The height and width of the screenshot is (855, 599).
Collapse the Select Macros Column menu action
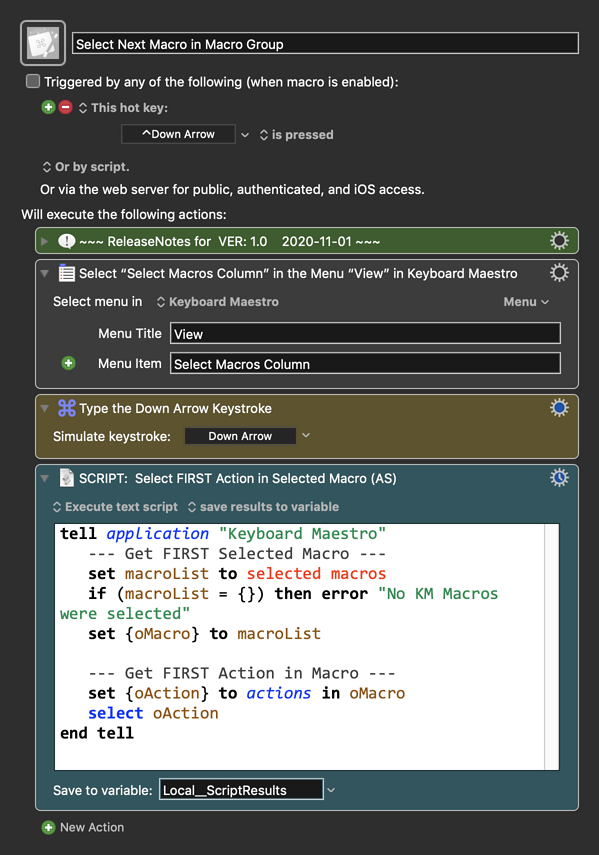[x=45, y=273]
